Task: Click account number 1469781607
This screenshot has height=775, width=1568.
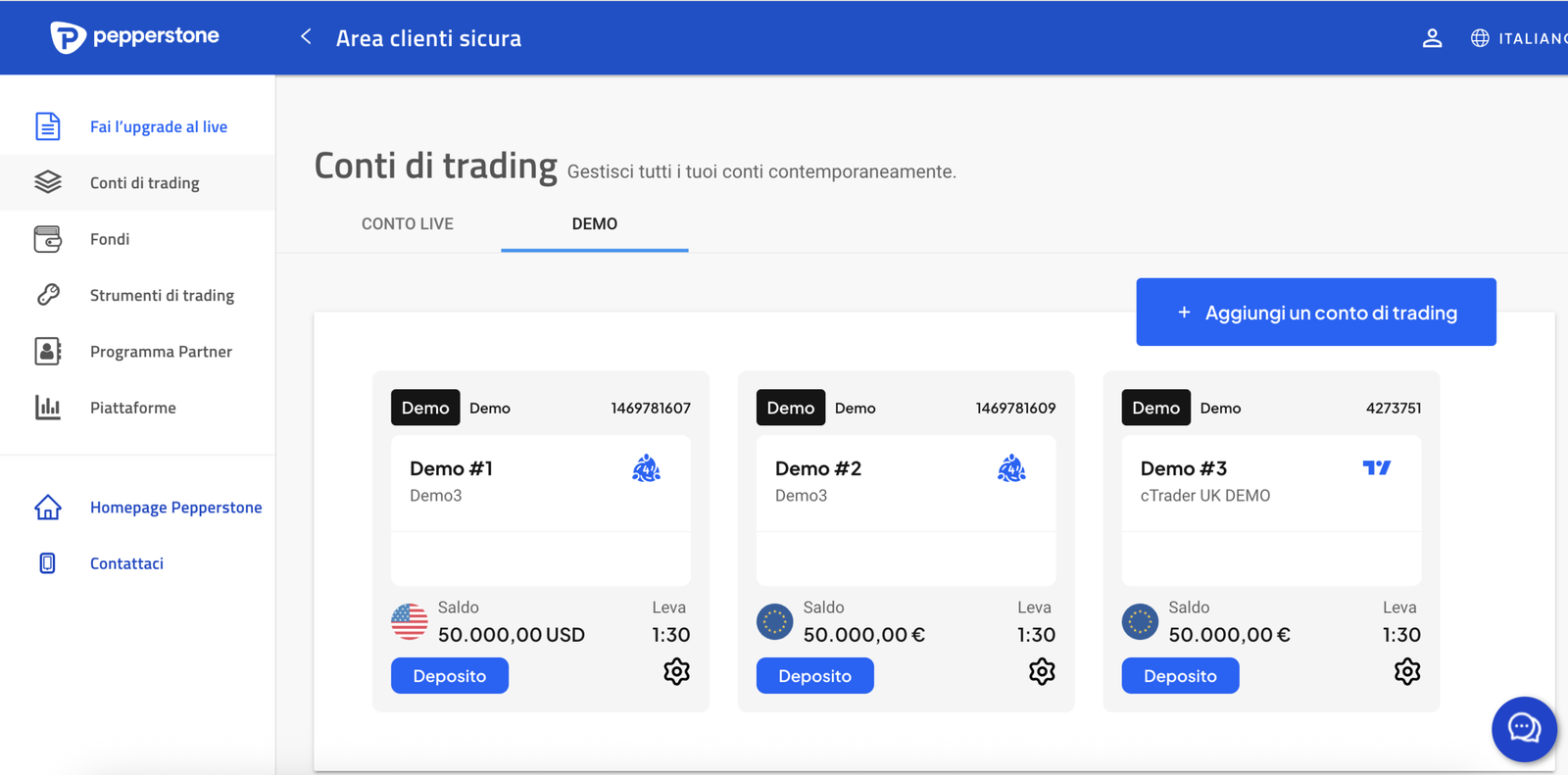Action: click(651, 409)
